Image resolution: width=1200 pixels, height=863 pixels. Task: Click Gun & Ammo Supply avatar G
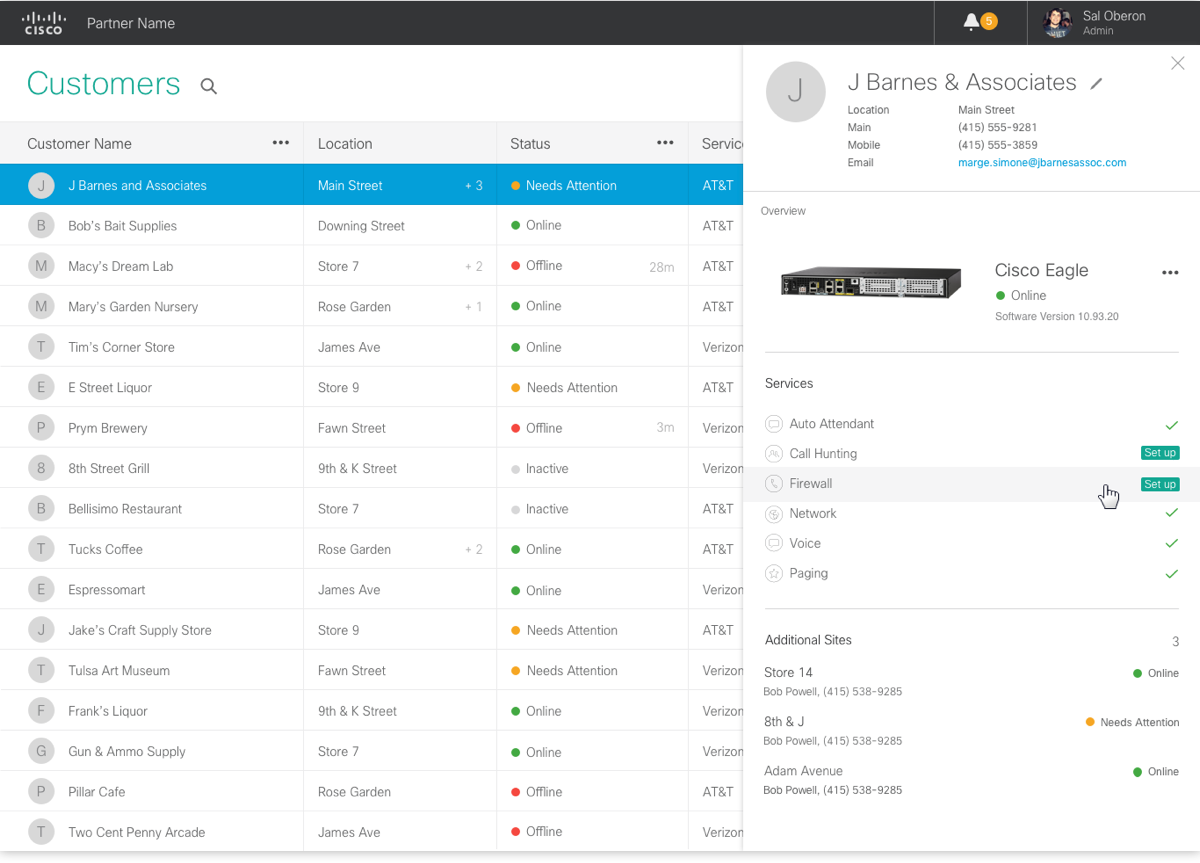pyautogui.click(x=41, y=751)
